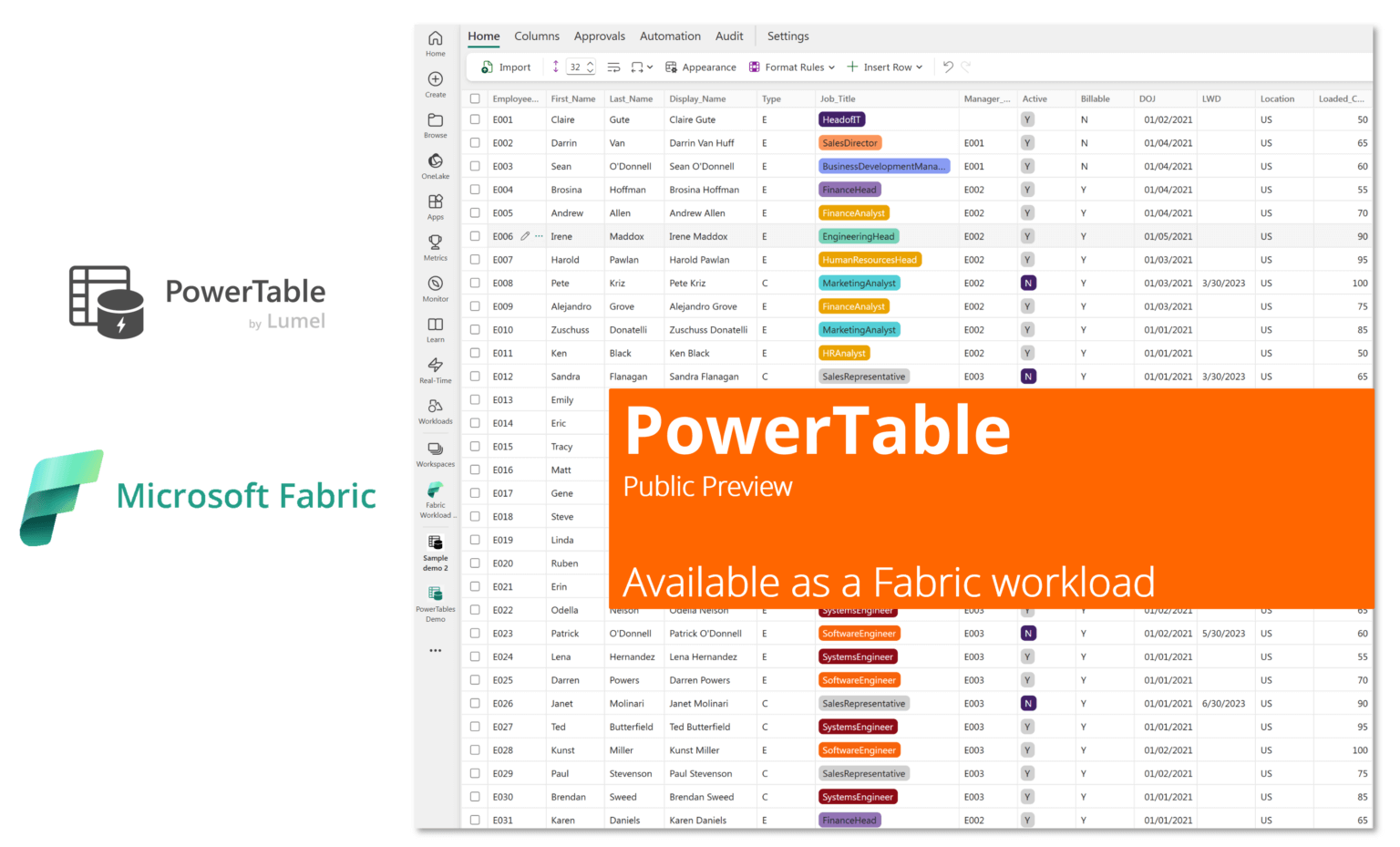Click the edit pencil beside Irene's Employee ID

tap(524, 235)
